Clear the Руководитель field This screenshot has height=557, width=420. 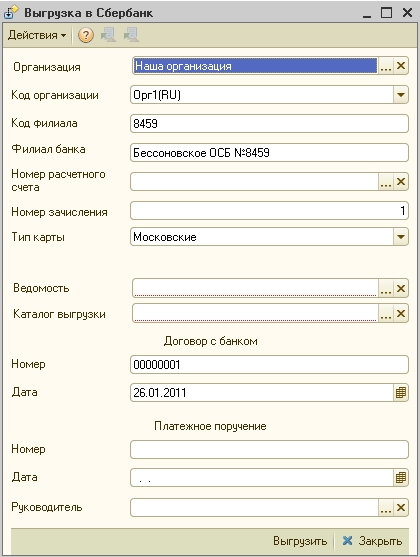click(401, 508)
